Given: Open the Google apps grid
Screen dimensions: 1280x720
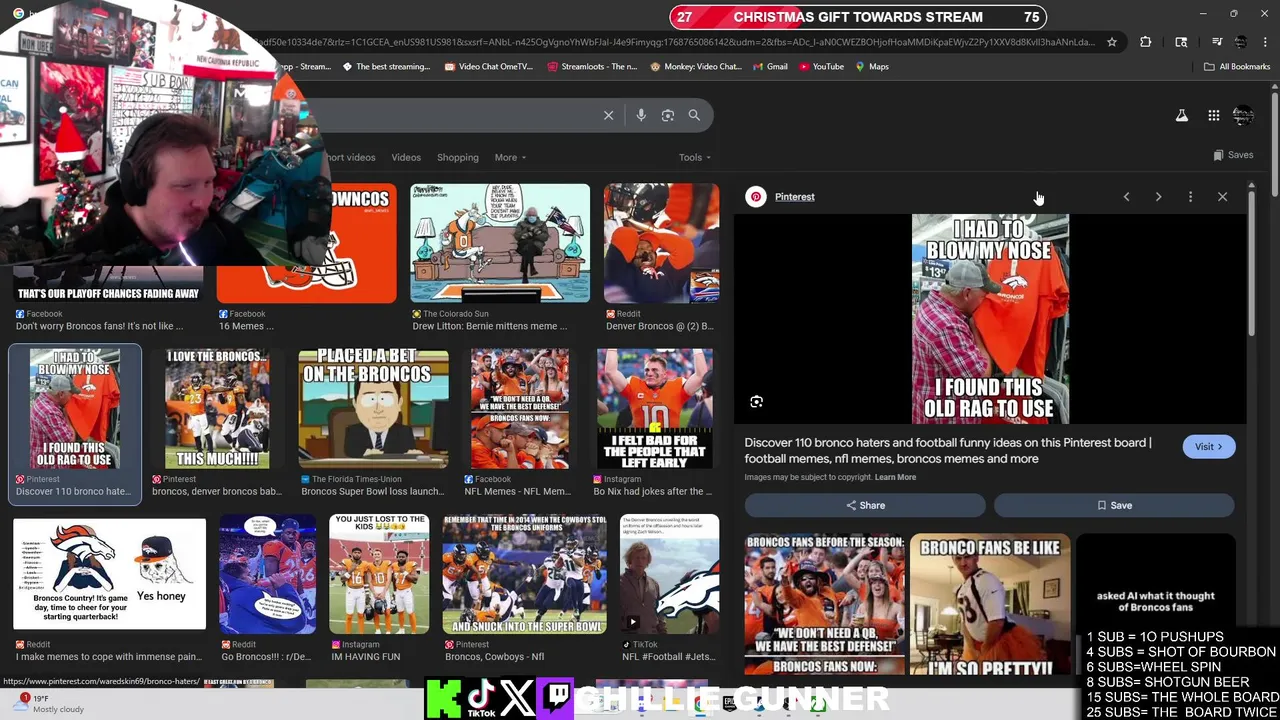Looking at the screenshot, I should [1213, 116].
